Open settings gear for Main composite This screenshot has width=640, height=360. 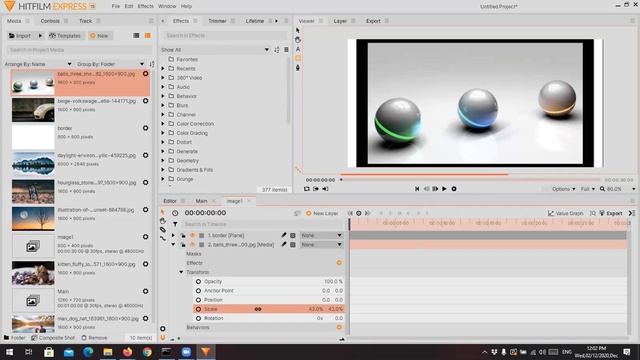point(145,291)
